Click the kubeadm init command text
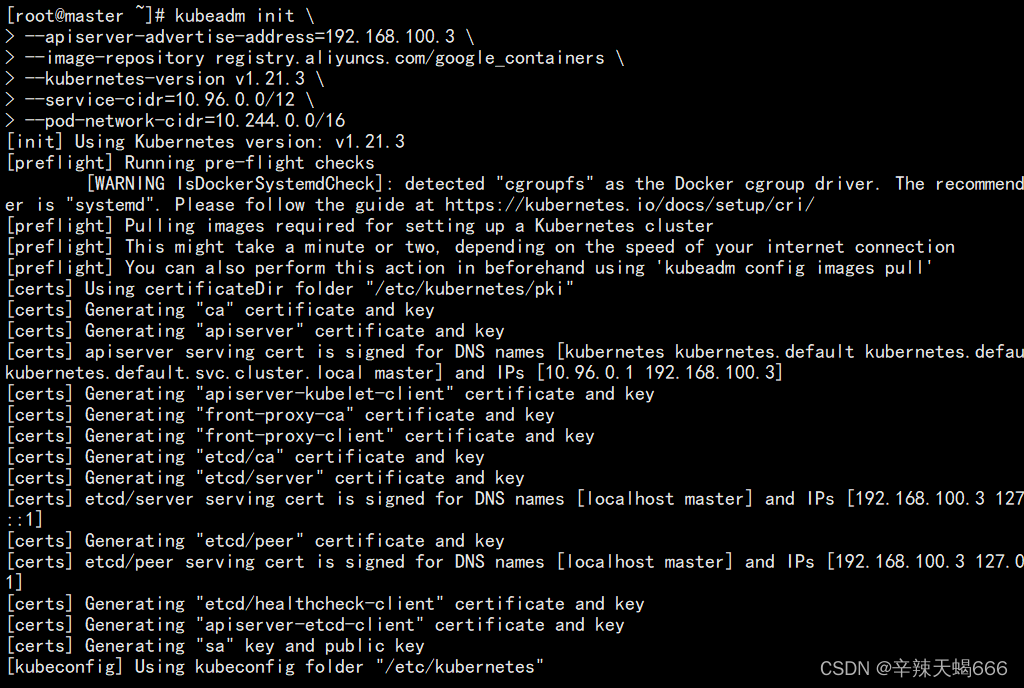The image size is (1024, 688). [234, 15]
